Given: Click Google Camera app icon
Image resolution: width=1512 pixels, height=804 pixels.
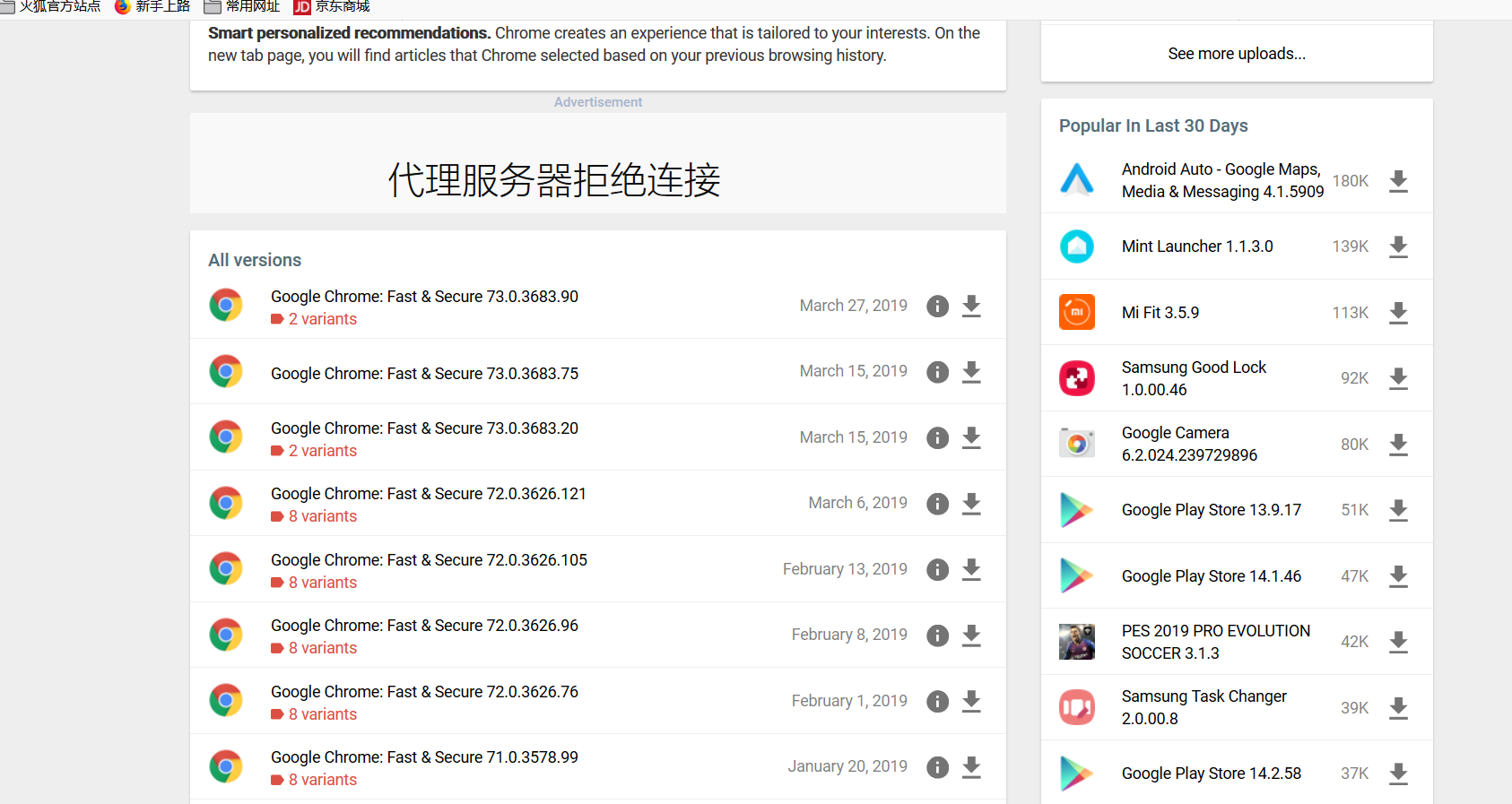Looking at the screenshot, I should [x=1077, y=444].
